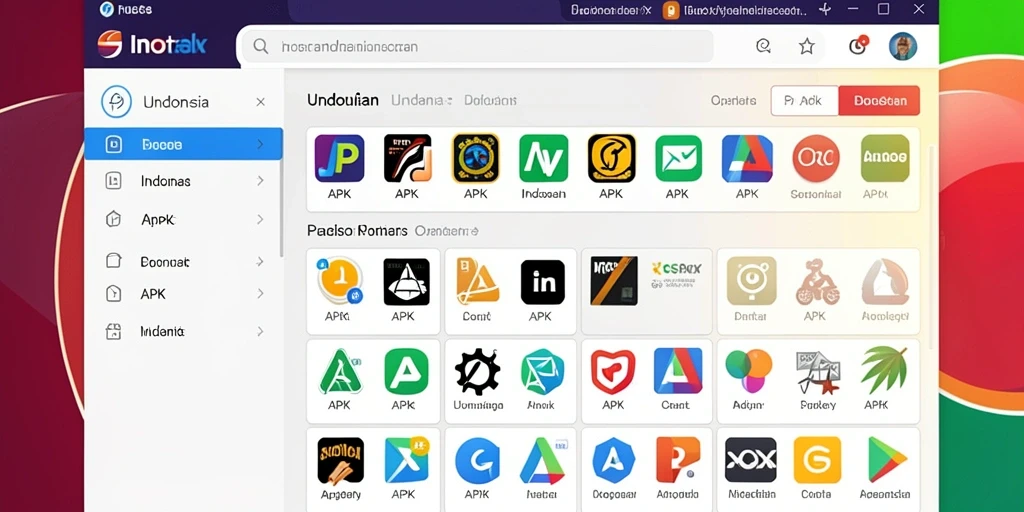The width and height of the screenshot is (1024, 512).
Task: Open the orange coin number 1 app icon
Action: [340, 281]
